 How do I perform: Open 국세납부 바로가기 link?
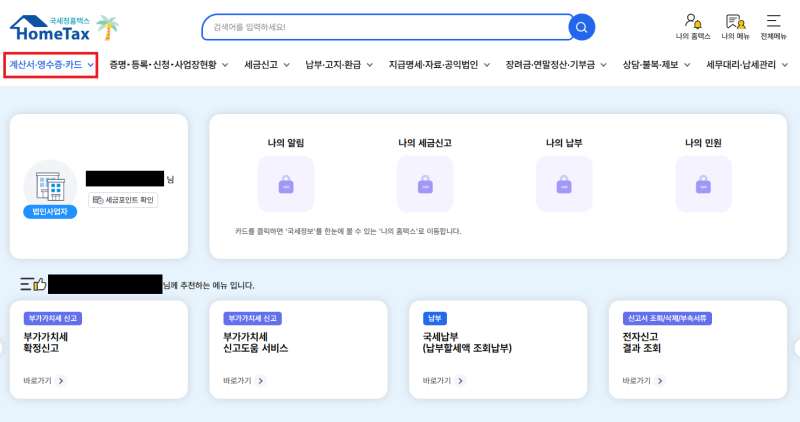coord(444,381)
